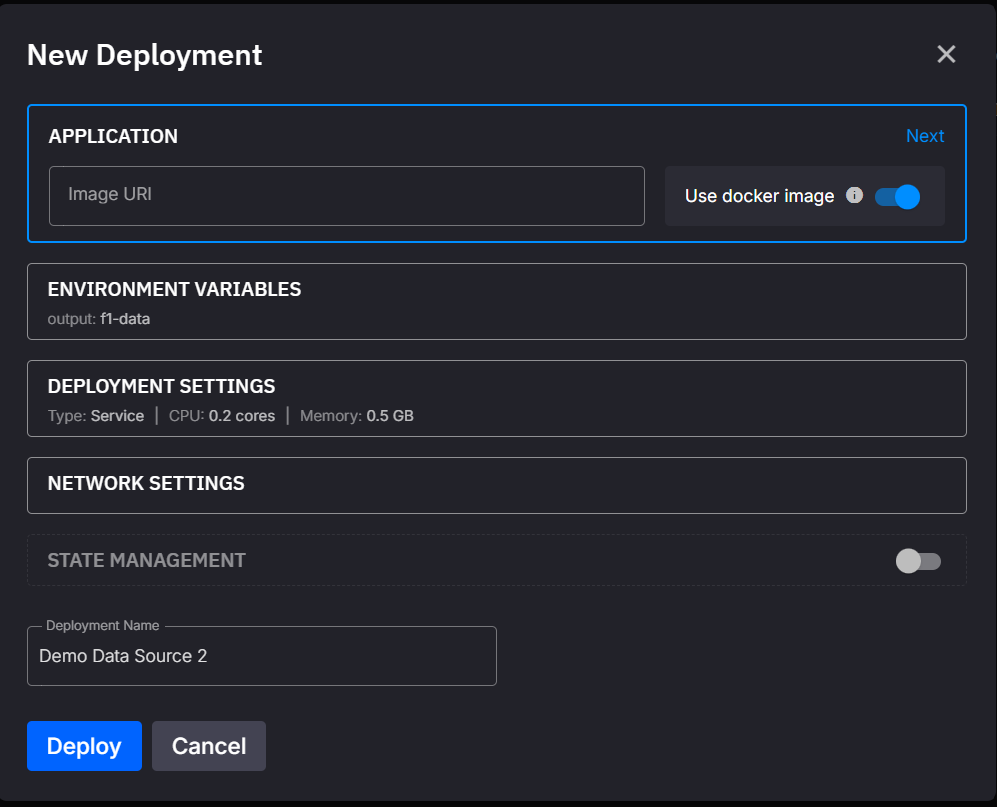Click Next in the Application section
997x807 pixels.
[924, 136]
